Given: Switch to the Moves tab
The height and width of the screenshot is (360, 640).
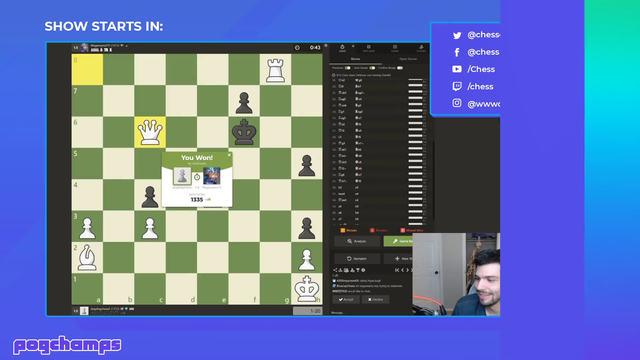Looking at the screenshot, I should (x=356, y=59).
